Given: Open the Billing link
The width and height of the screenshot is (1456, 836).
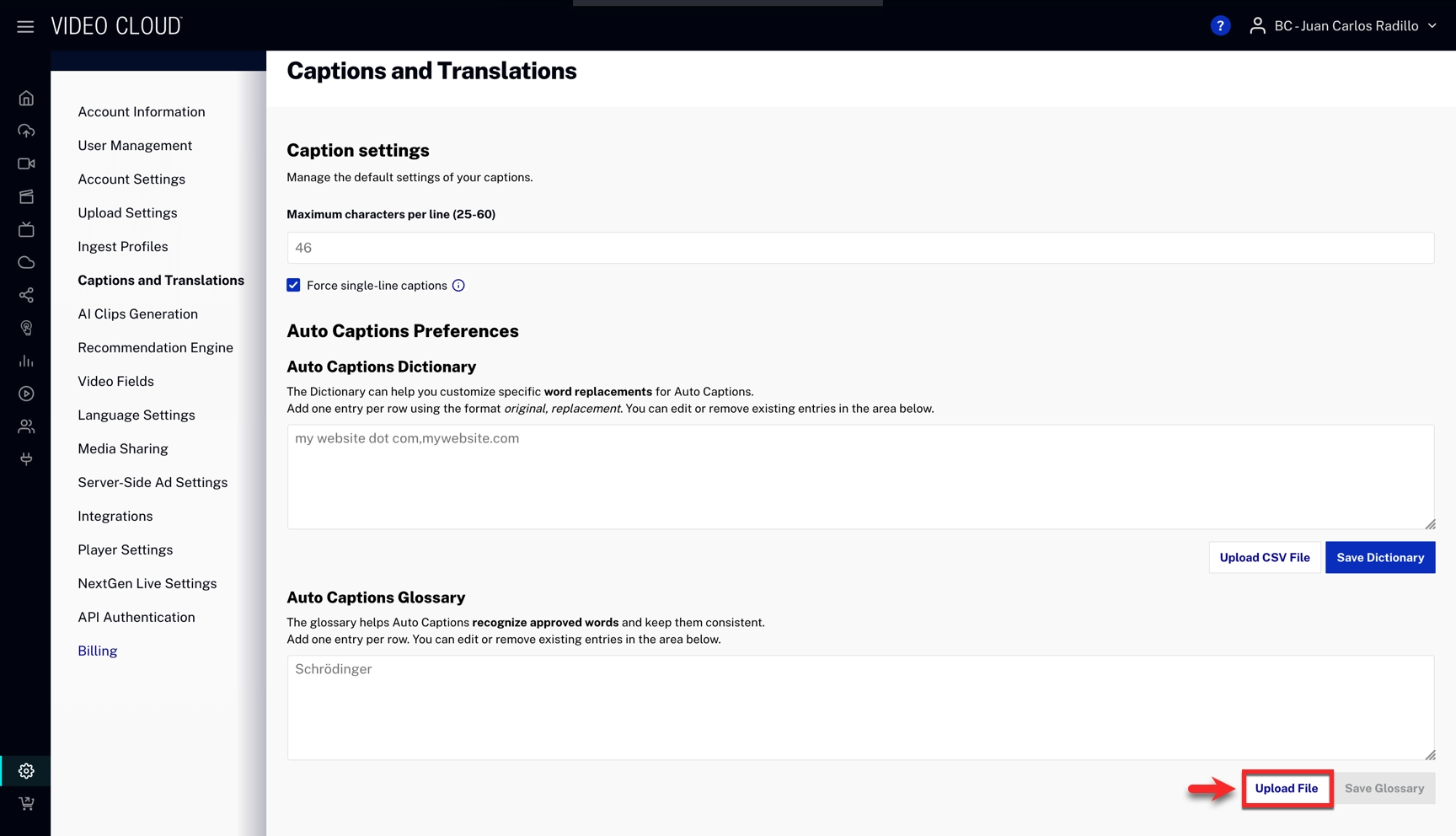Looking at the screenshot, I should pos(98,651).
